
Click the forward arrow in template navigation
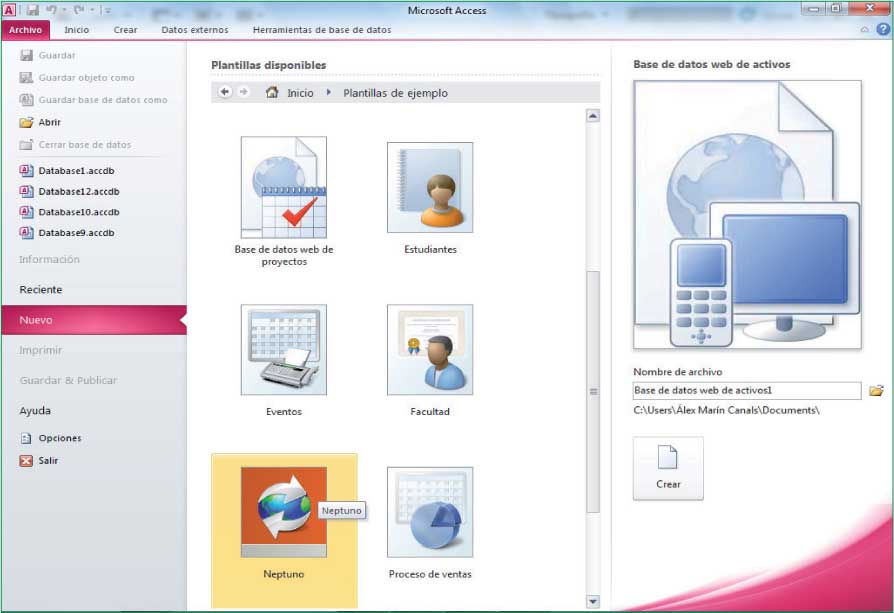pos(243,92)
